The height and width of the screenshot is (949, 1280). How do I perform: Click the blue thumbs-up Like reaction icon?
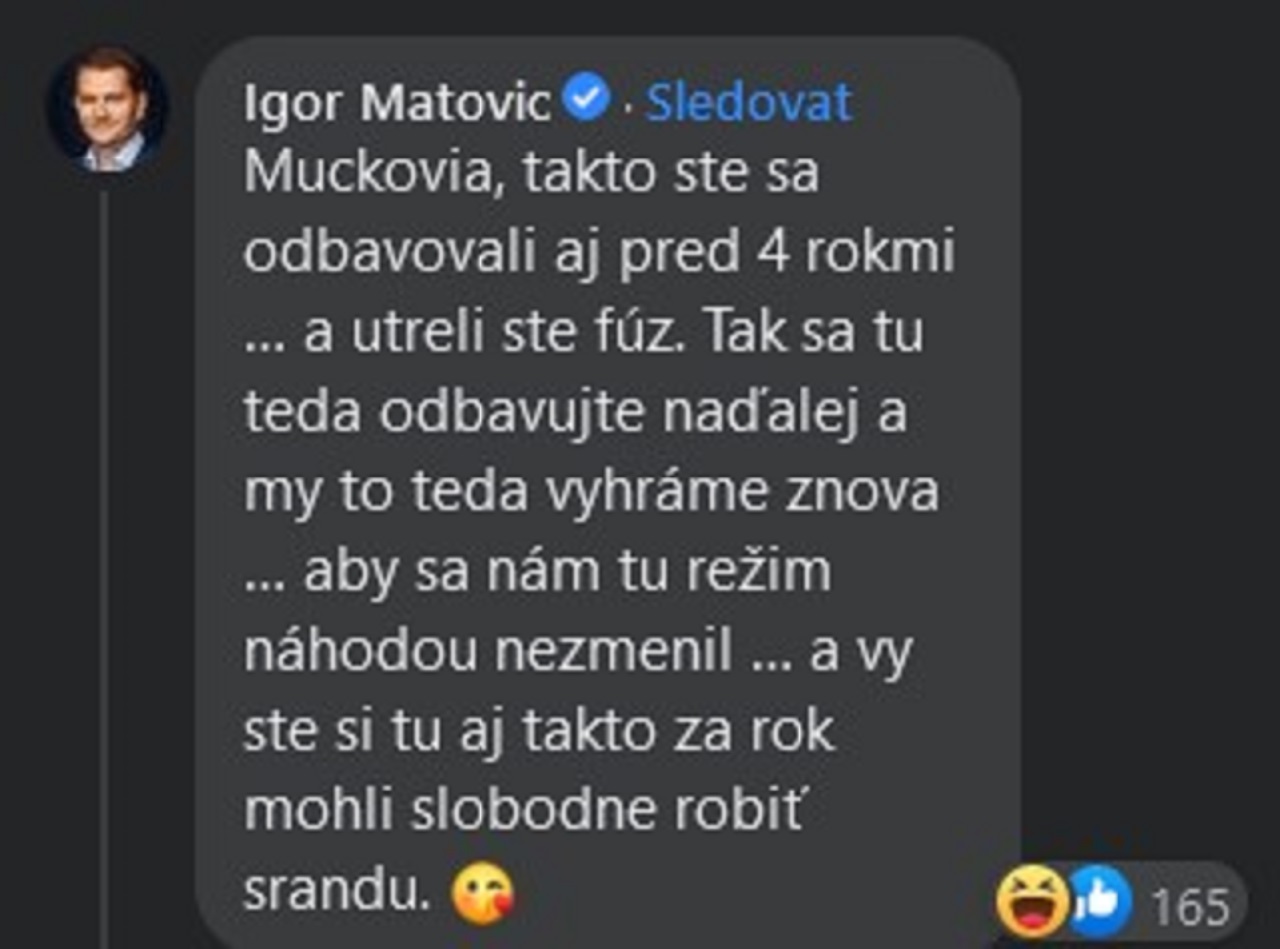pyautogui.click(x=1097, y=900)
